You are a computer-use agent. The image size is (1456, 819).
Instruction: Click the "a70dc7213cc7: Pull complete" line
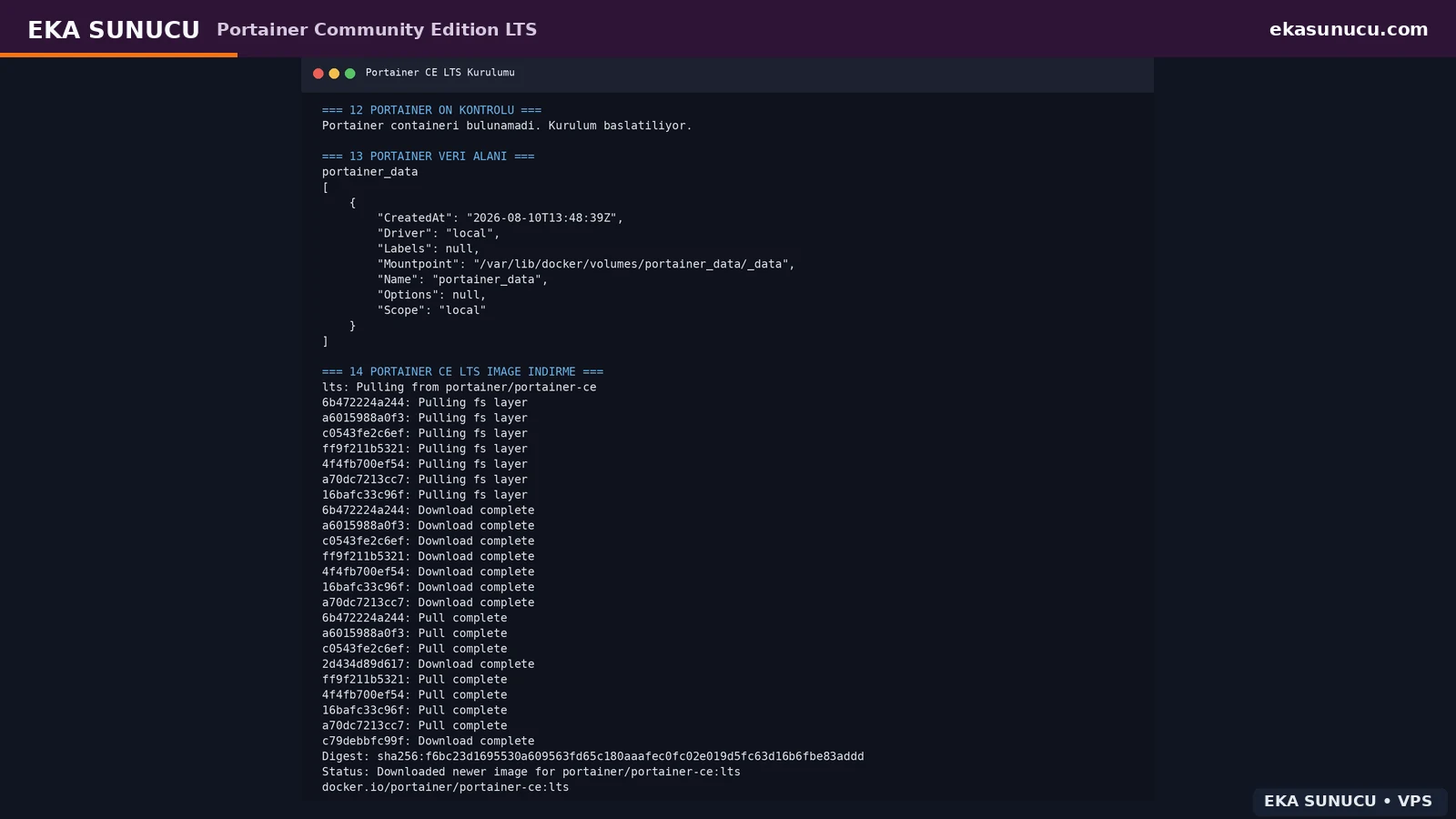coord(415,728)
